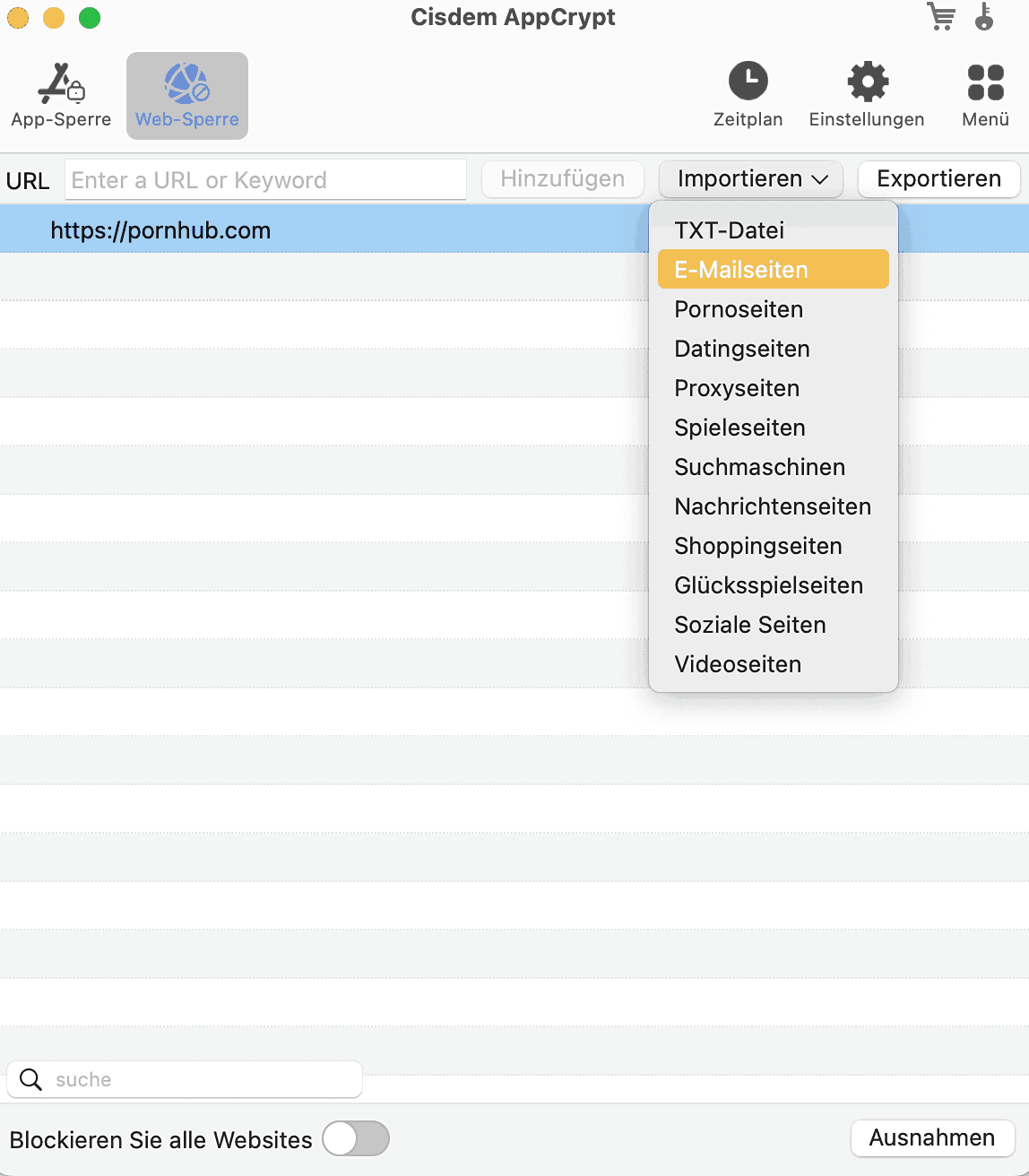Click the shopping cart icon
This screenshot has height=1176, width=1029.
[941, 17]
